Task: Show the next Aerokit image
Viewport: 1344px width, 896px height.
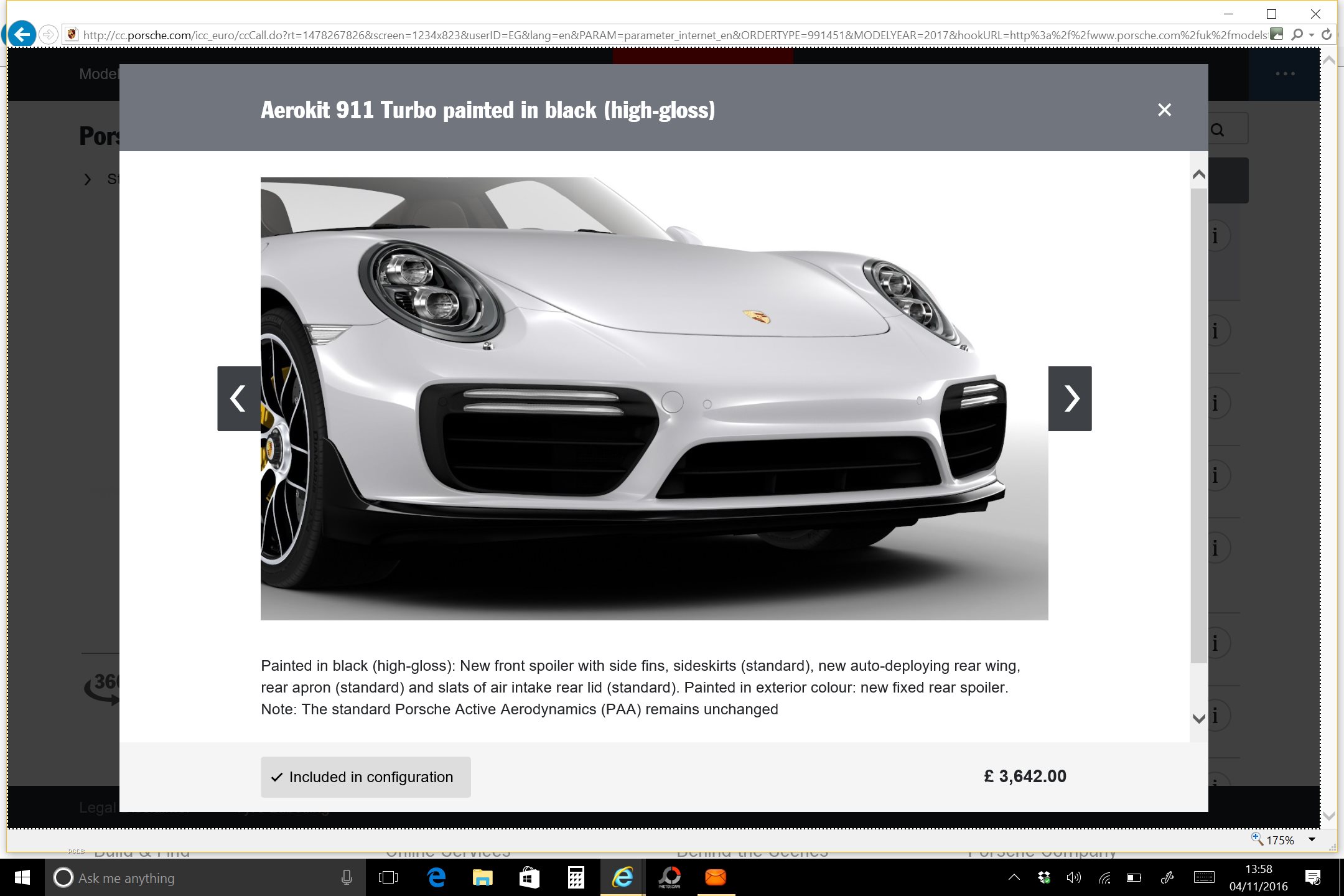Action: [1070, 398]
